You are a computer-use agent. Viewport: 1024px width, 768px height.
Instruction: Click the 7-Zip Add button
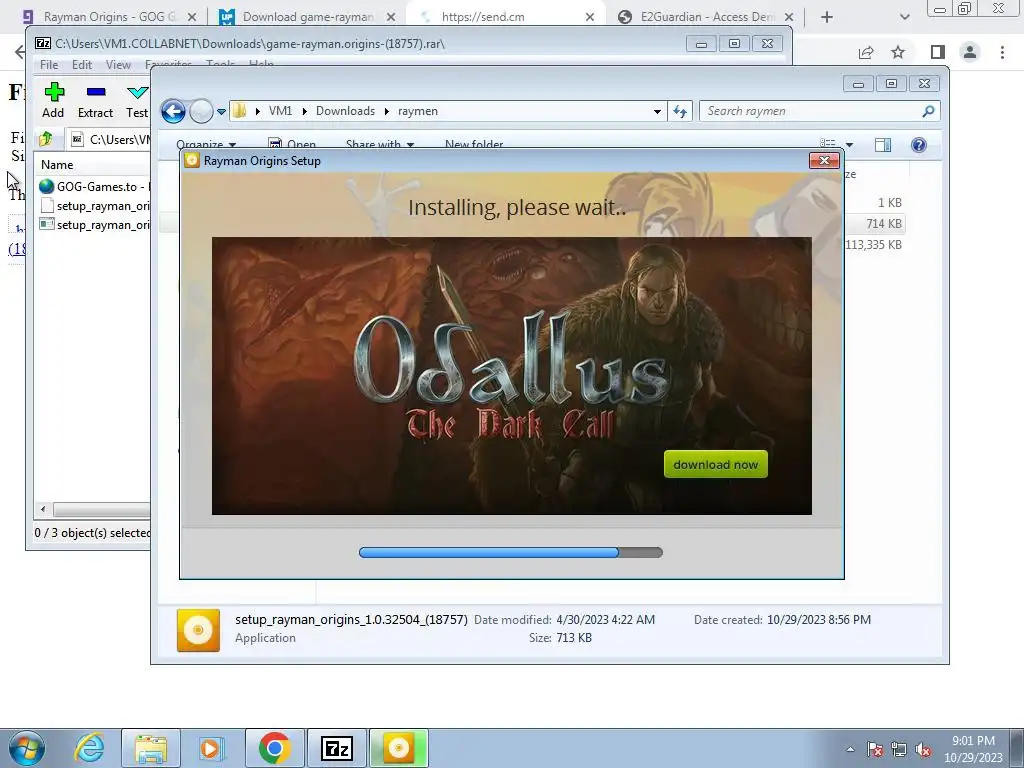coord(54,101)
